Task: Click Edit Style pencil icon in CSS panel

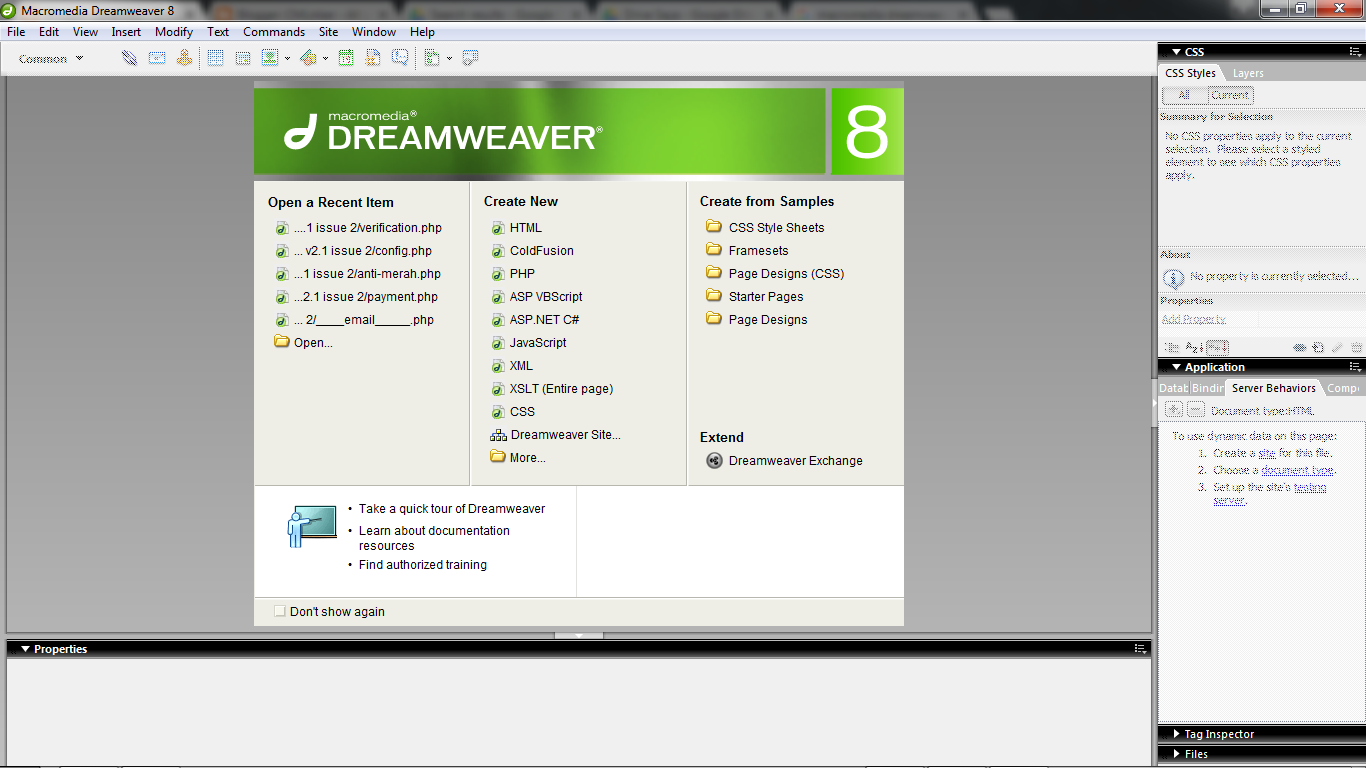Action: (1338, 348)
